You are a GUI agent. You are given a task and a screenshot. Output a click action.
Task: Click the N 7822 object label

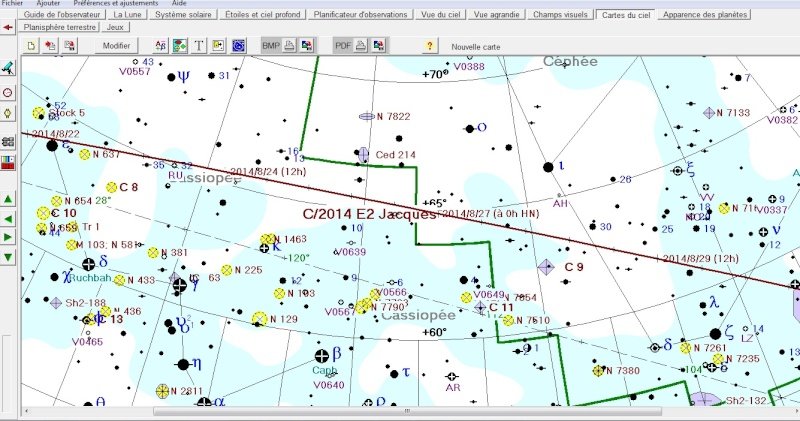pos(393,116)
